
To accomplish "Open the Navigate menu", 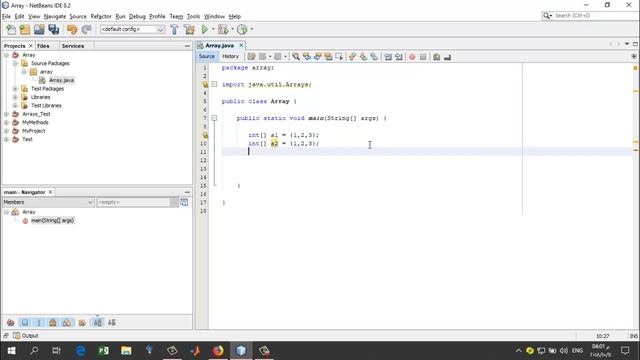I will point(55,16).
